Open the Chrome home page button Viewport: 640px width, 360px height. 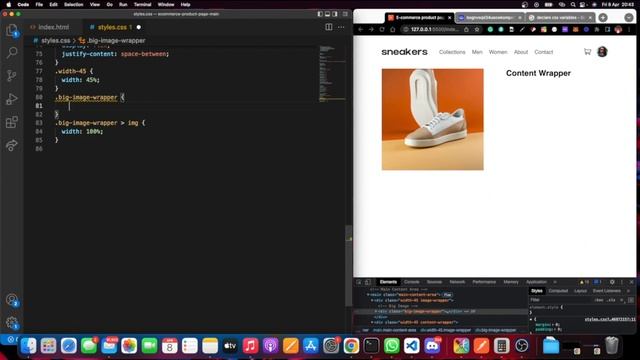coord(393,29)
